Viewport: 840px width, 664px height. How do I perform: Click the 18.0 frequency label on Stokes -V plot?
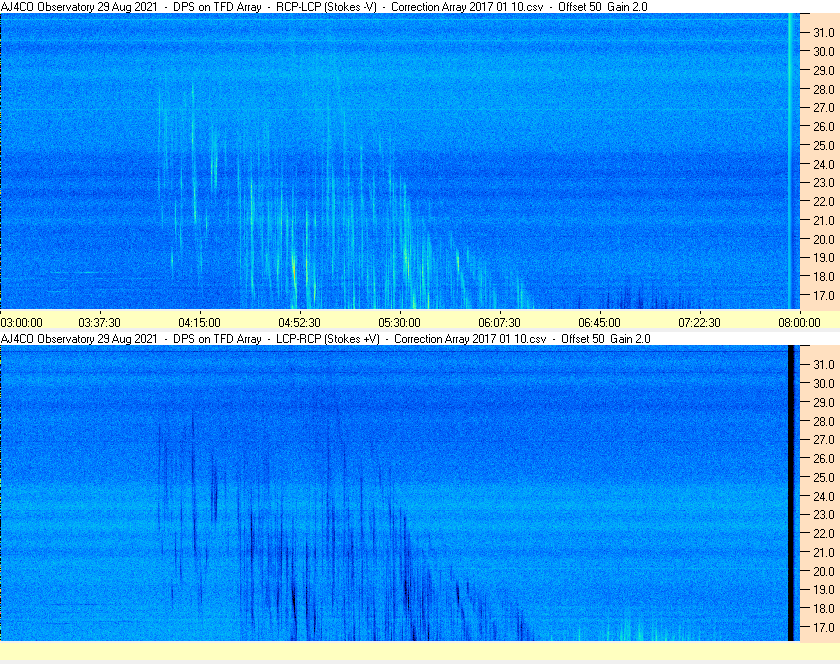pyautogui.click(x=824, y=277)
